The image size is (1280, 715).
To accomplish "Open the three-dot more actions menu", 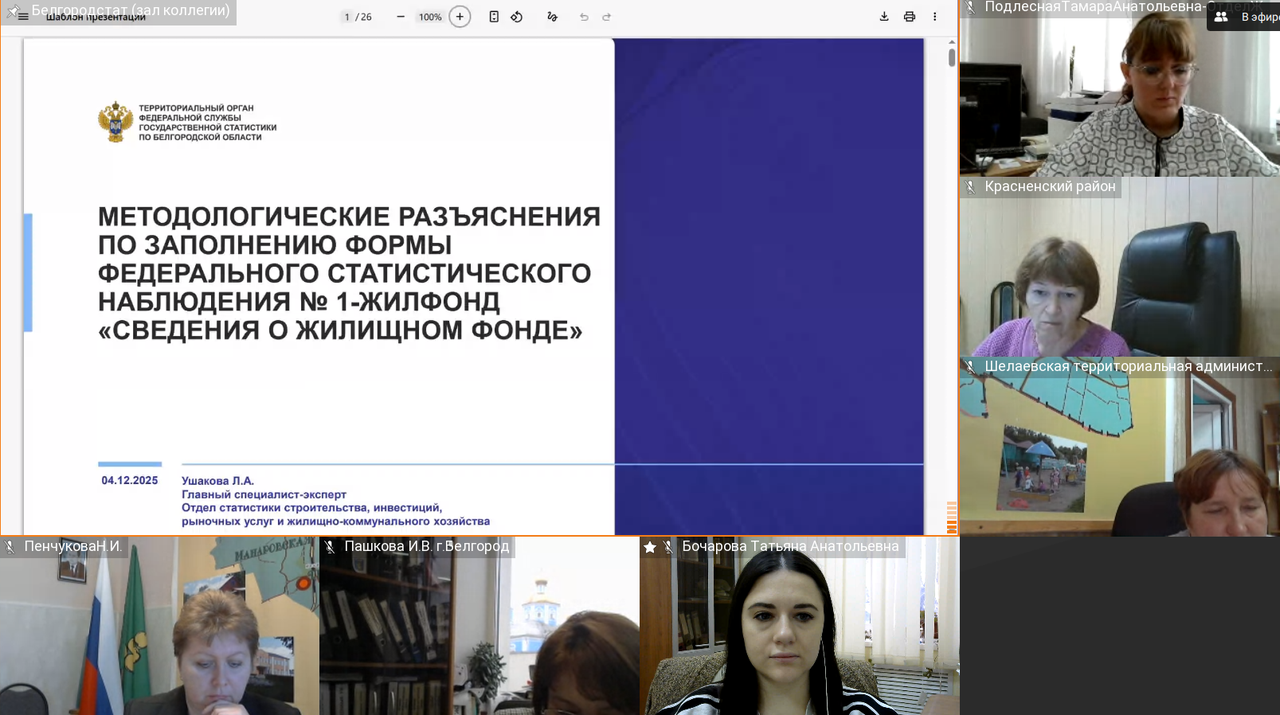I will point(935,17).
